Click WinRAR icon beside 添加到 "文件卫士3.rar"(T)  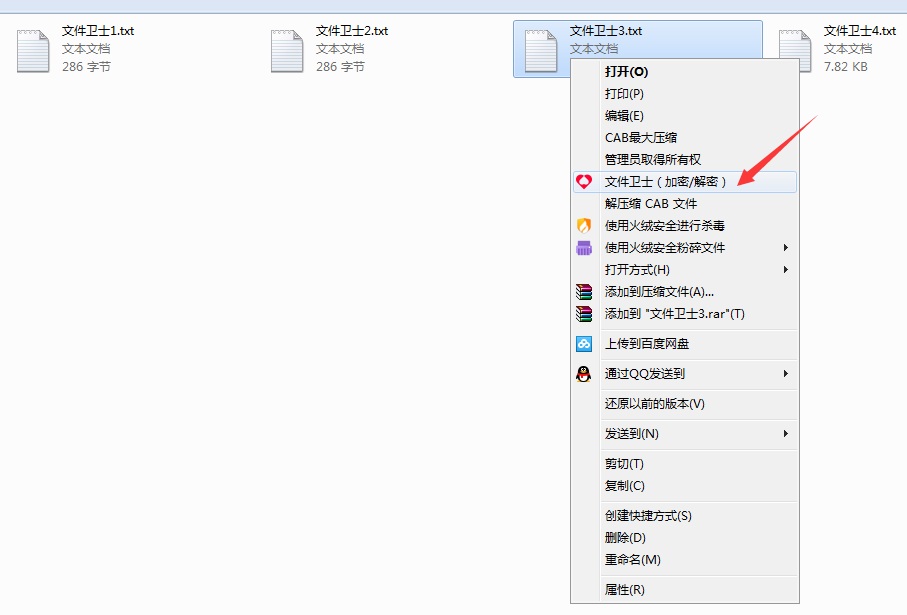584,314
